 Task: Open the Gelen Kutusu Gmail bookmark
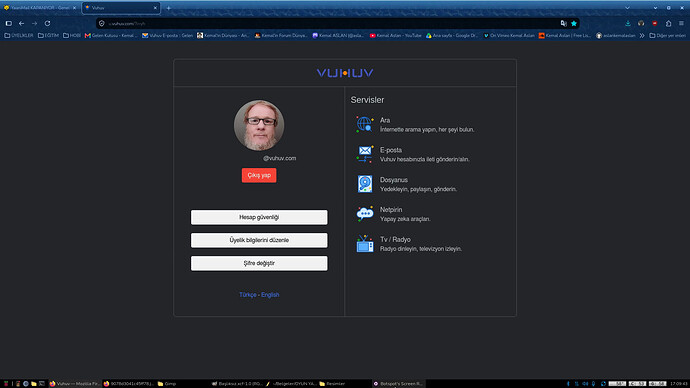point(111,36)
